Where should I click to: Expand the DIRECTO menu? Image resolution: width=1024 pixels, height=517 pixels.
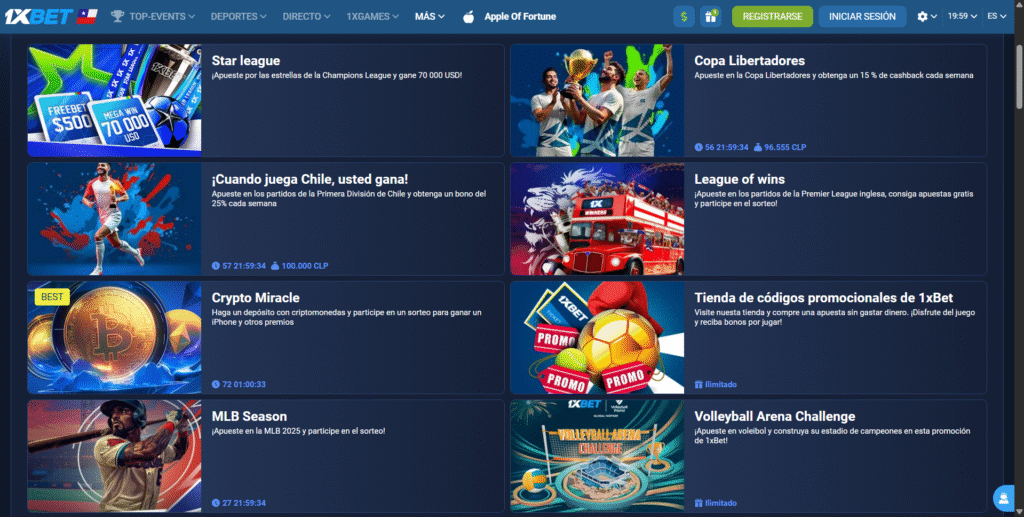click(x=306, y=16)
